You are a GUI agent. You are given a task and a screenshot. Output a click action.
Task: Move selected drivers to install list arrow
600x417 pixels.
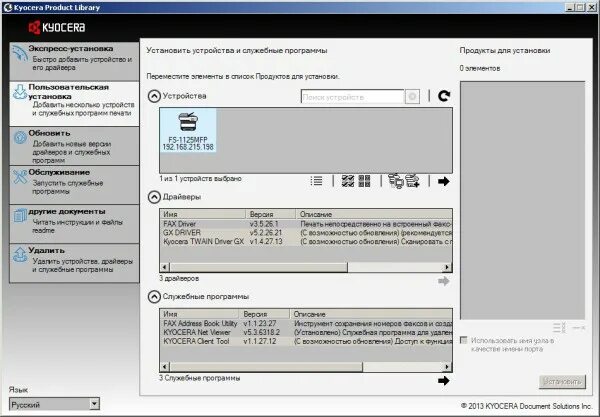(x=443, y=281)
